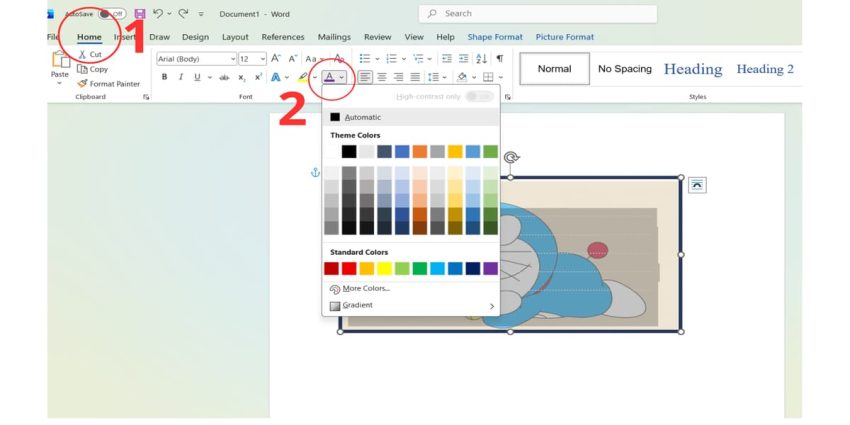
Task: Choose More Colors option
Action: click(365, 288)
